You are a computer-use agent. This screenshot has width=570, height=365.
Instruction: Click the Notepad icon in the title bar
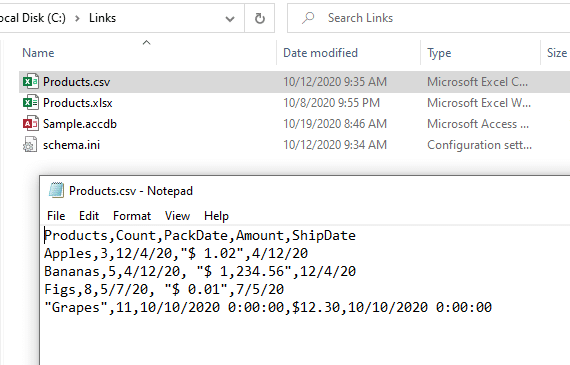(x=56, y=190)
